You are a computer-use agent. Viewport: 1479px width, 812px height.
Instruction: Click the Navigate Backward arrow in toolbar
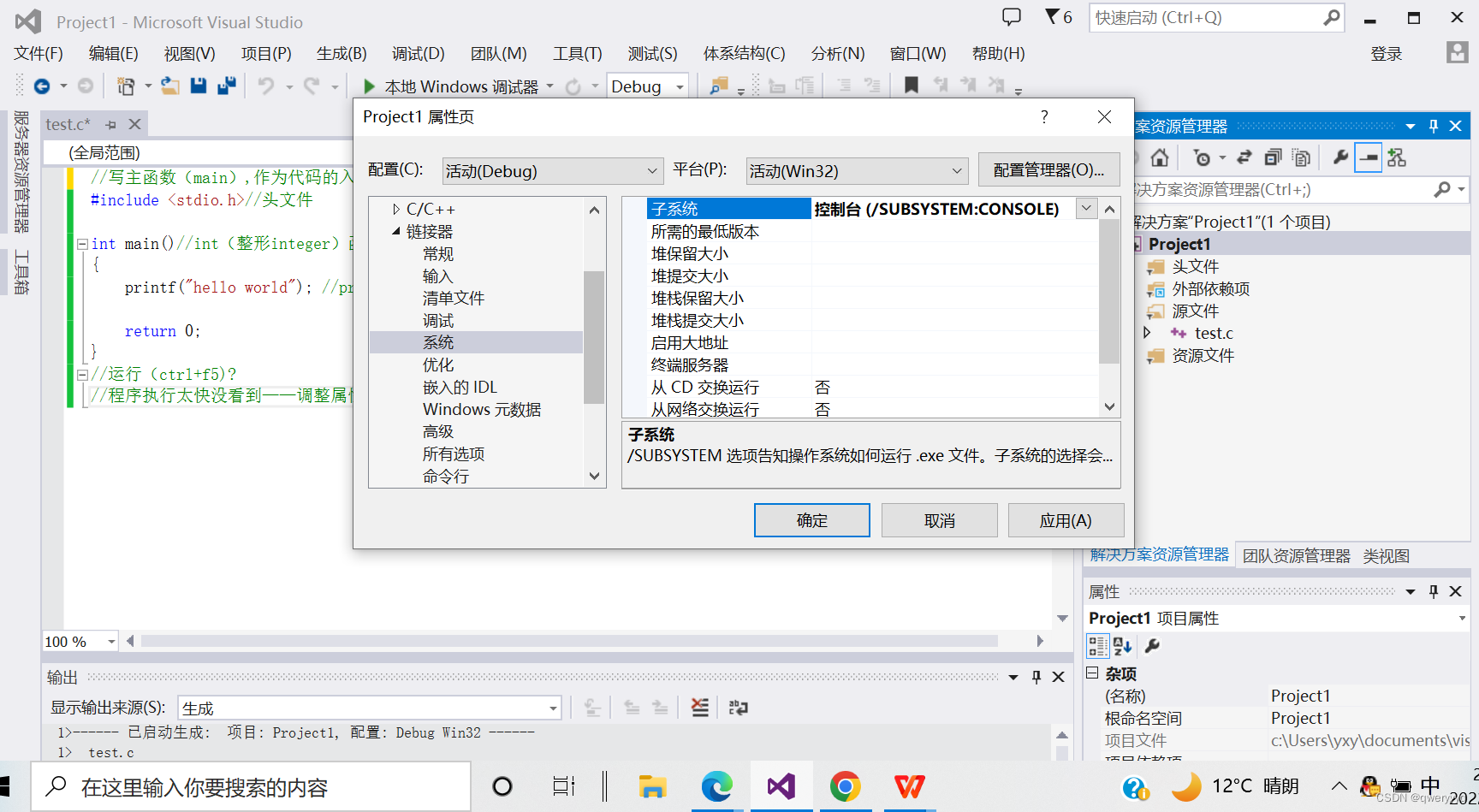pyautogui.click(x=41, y=86)
